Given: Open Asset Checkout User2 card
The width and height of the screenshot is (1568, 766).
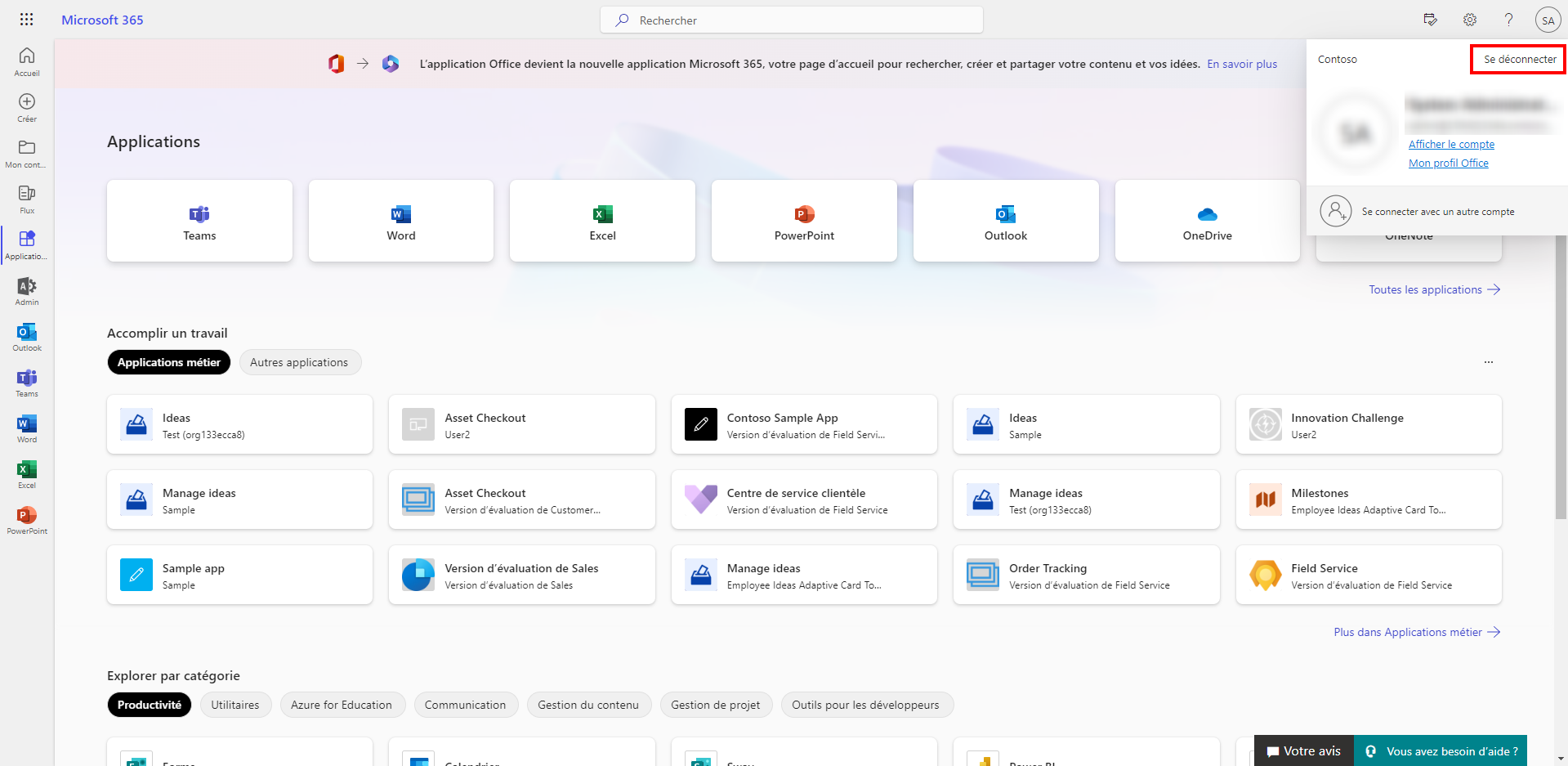Looking at the screenshot, I should [x=522, y=424].
